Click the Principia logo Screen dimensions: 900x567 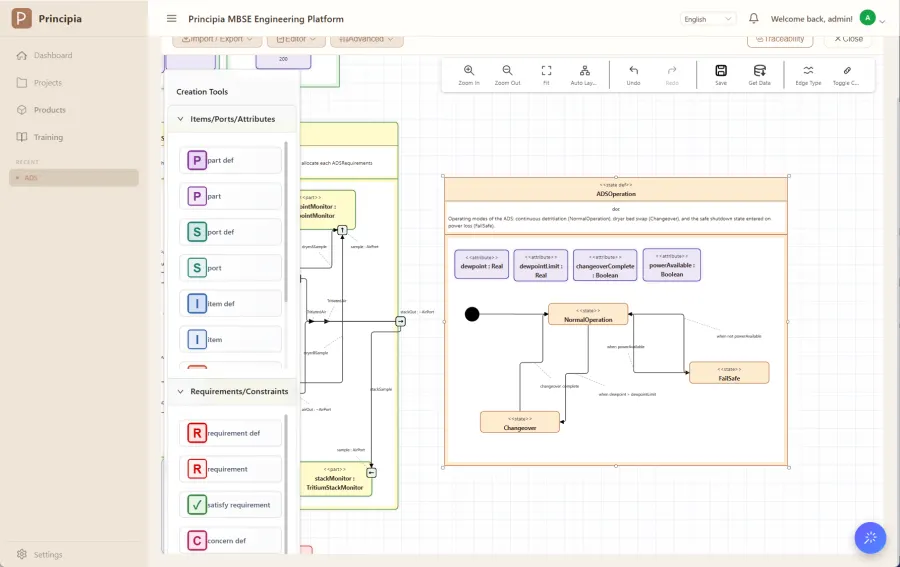pos(22,18)
